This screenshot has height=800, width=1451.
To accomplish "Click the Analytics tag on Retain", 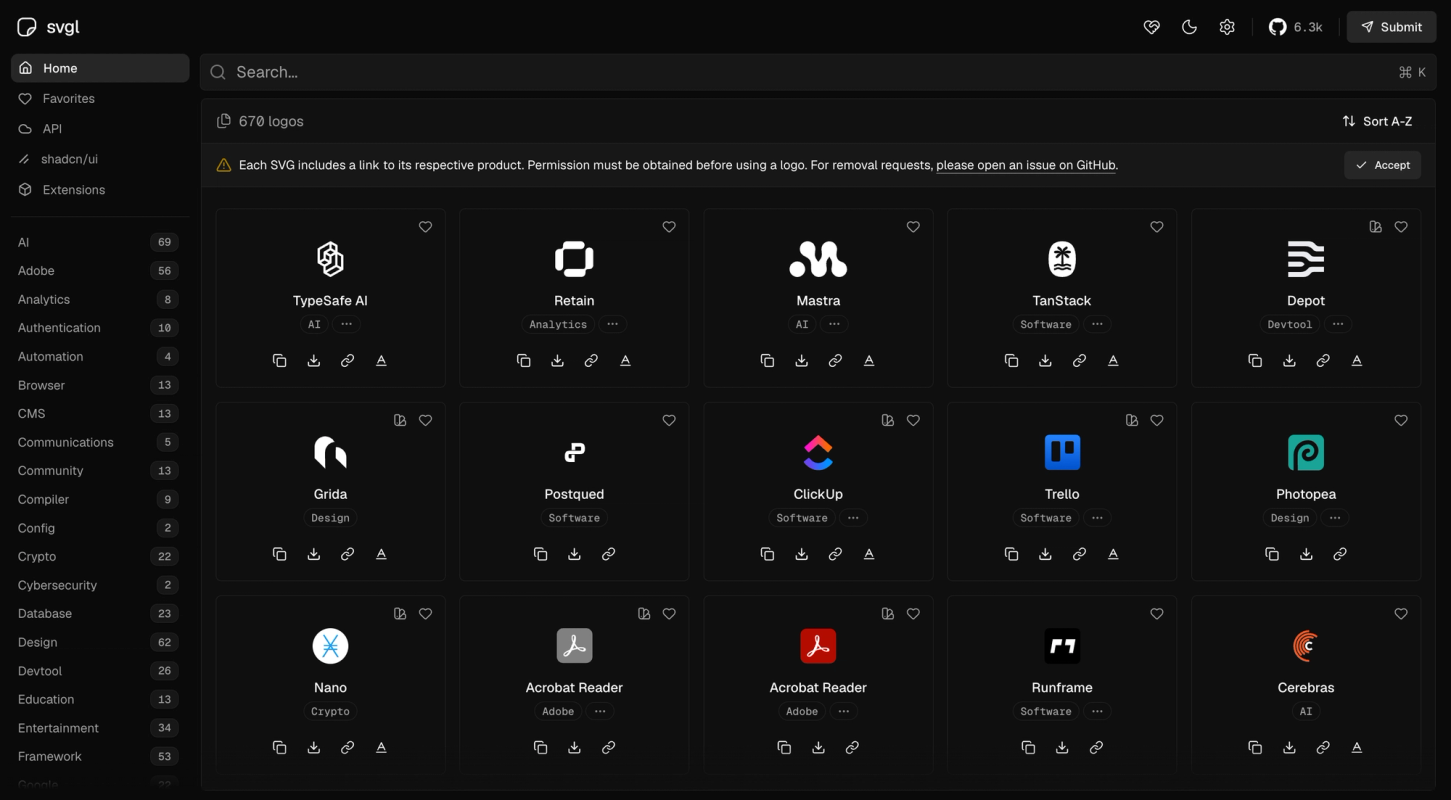I will click(558, 324).
